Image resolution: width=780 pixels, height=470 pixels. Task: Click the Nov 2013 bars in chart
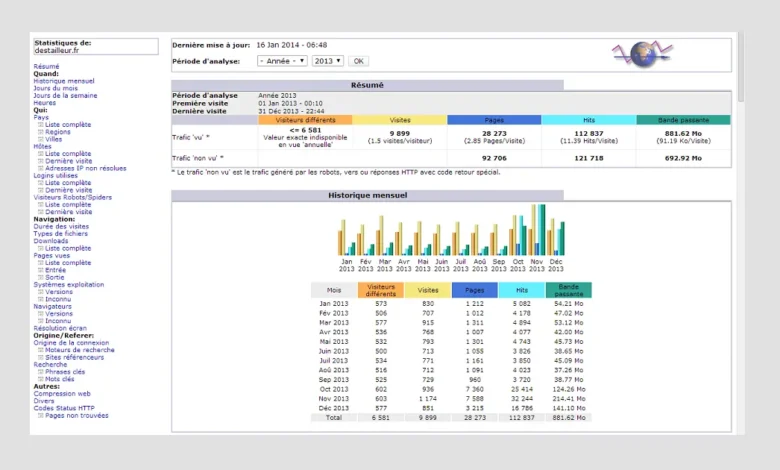click(x=538, y=232)
